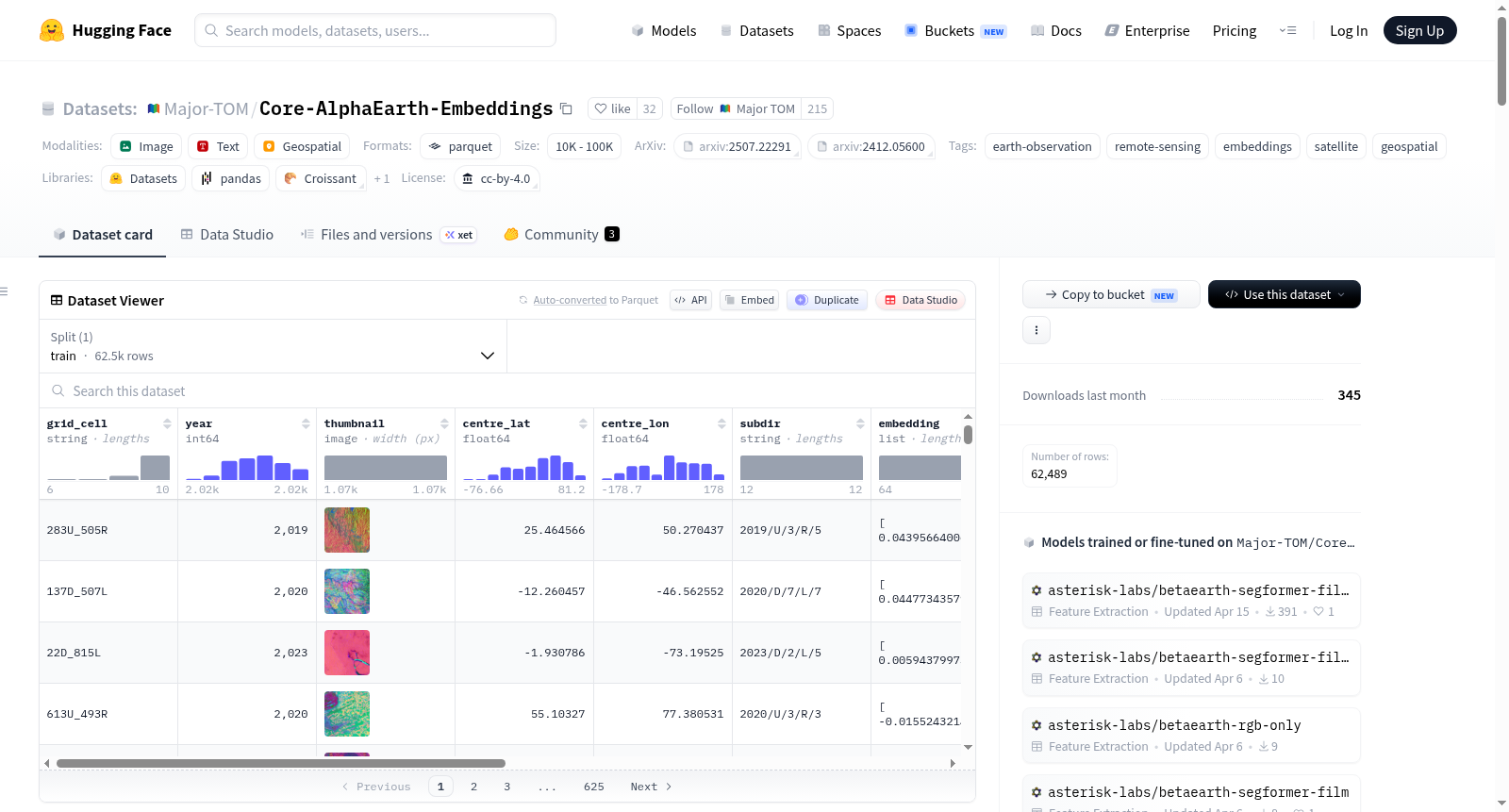Open the Use this dataset dropdown
1509x812 pixels.
coord(1285,294)
